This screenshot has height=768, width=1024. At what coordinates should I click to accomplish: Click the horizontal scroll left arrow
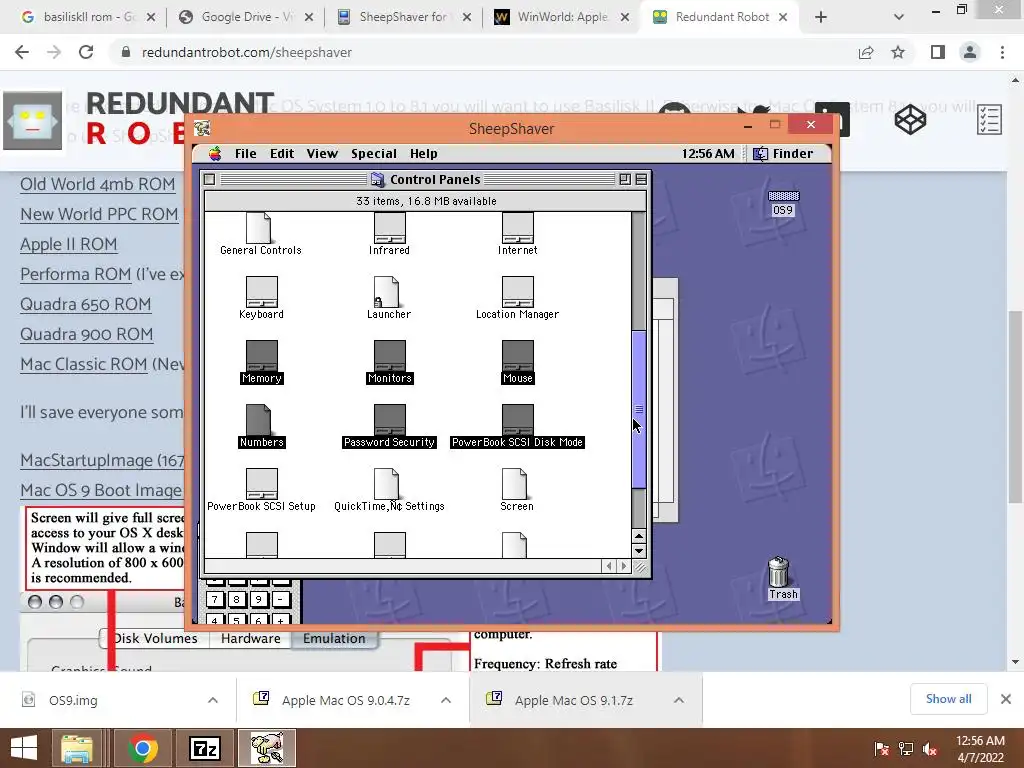click(x=609, y=566)
